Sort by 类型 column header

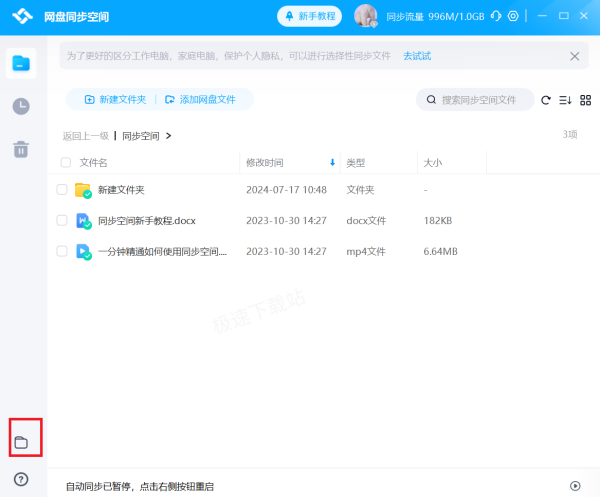tap(355, 163)
